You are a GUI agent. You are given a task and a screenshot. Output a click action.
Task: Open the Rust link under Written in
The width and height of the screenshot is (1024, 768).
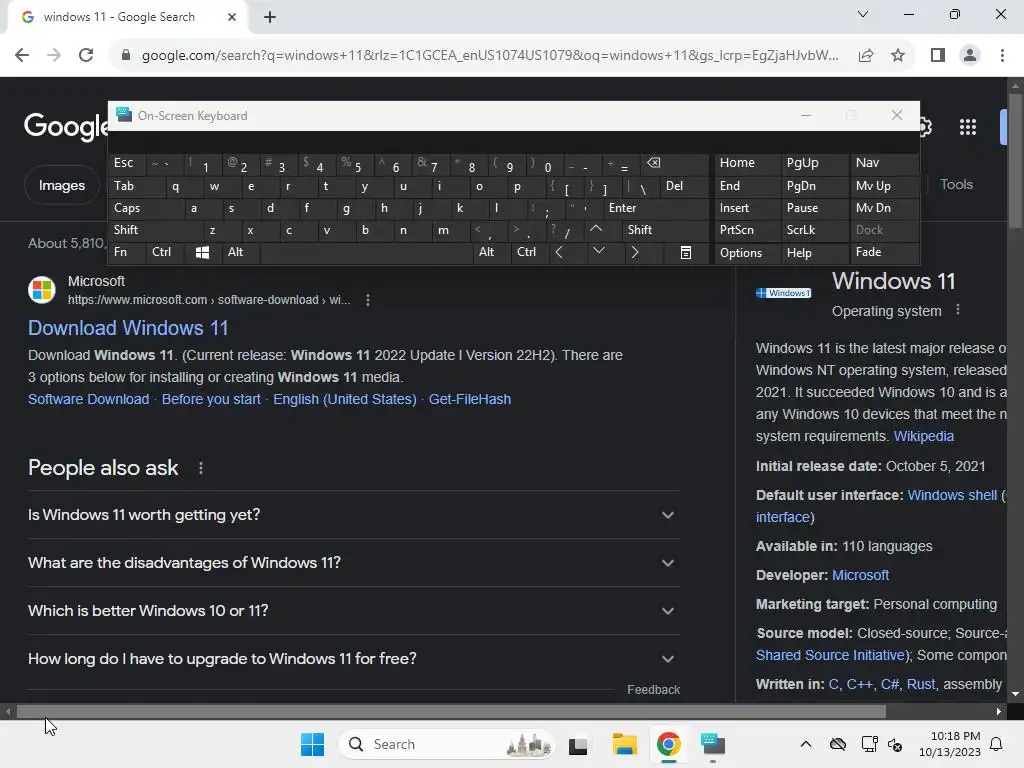920,684
